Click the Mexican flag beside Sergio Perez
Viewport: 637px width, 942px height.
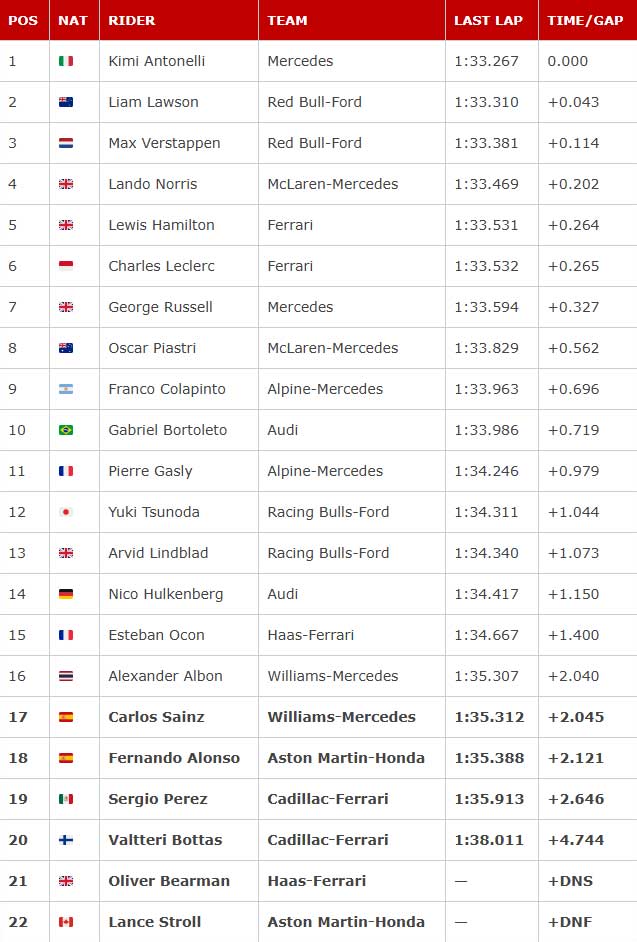[x=66, y=798]
